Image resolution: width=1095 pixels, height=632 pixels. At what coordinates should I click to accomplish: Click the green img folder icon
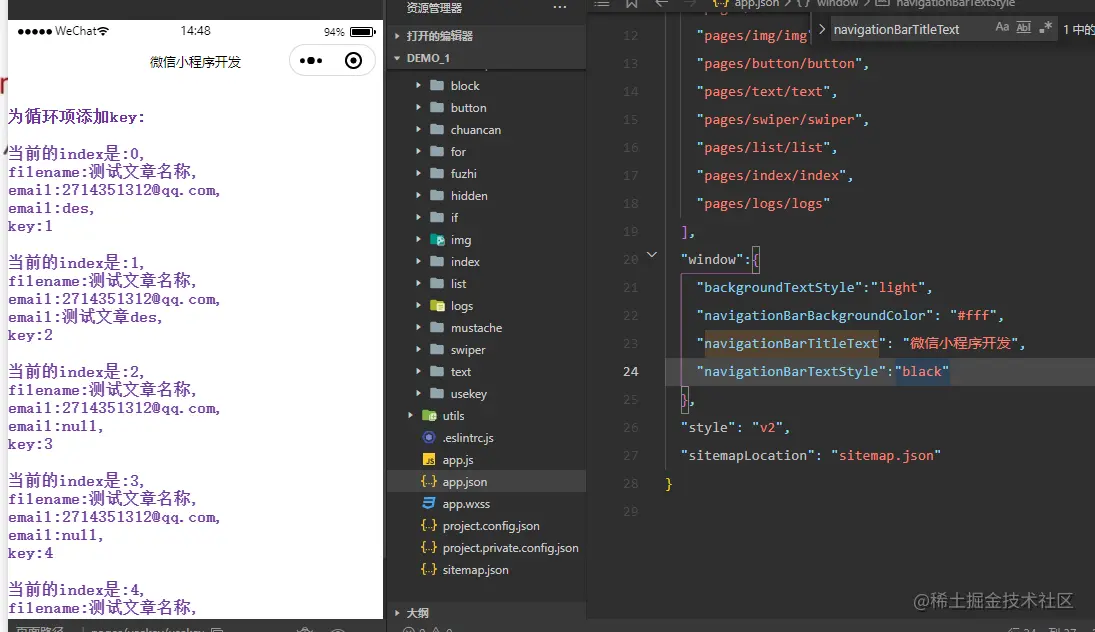pyautogui.click(x=437, y=240)
